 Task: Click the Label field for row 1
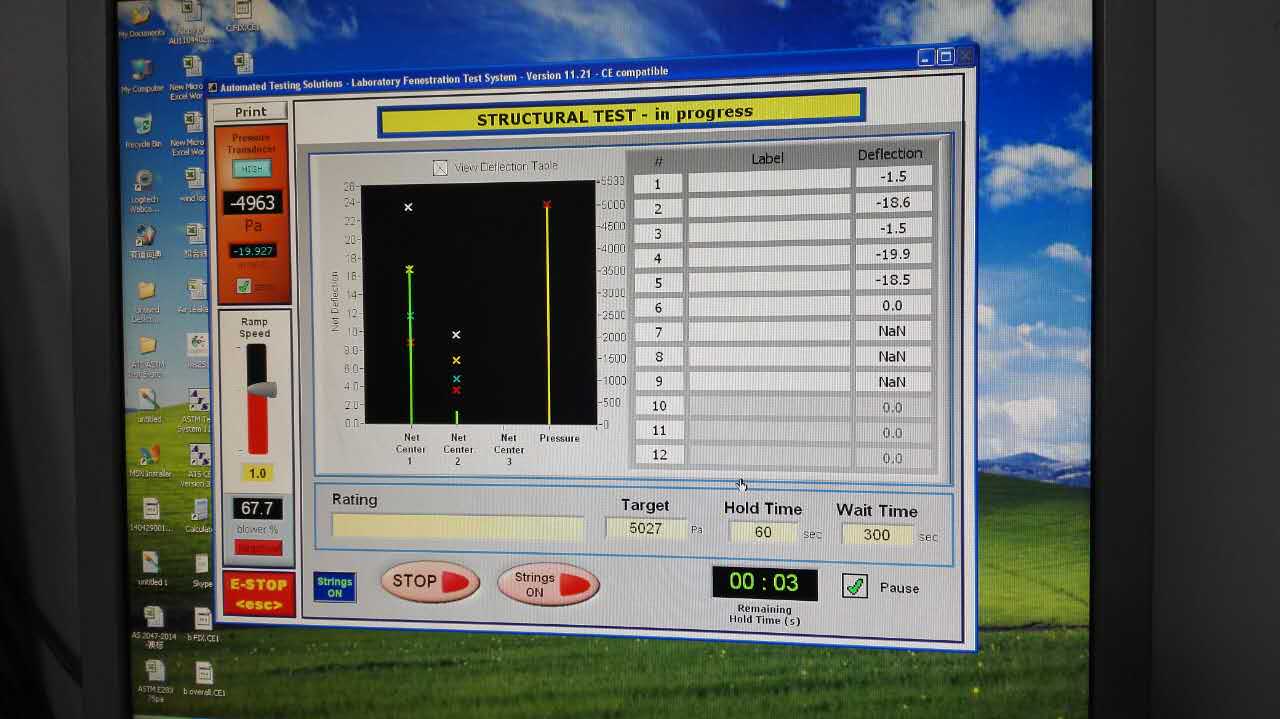coord(768,181)
